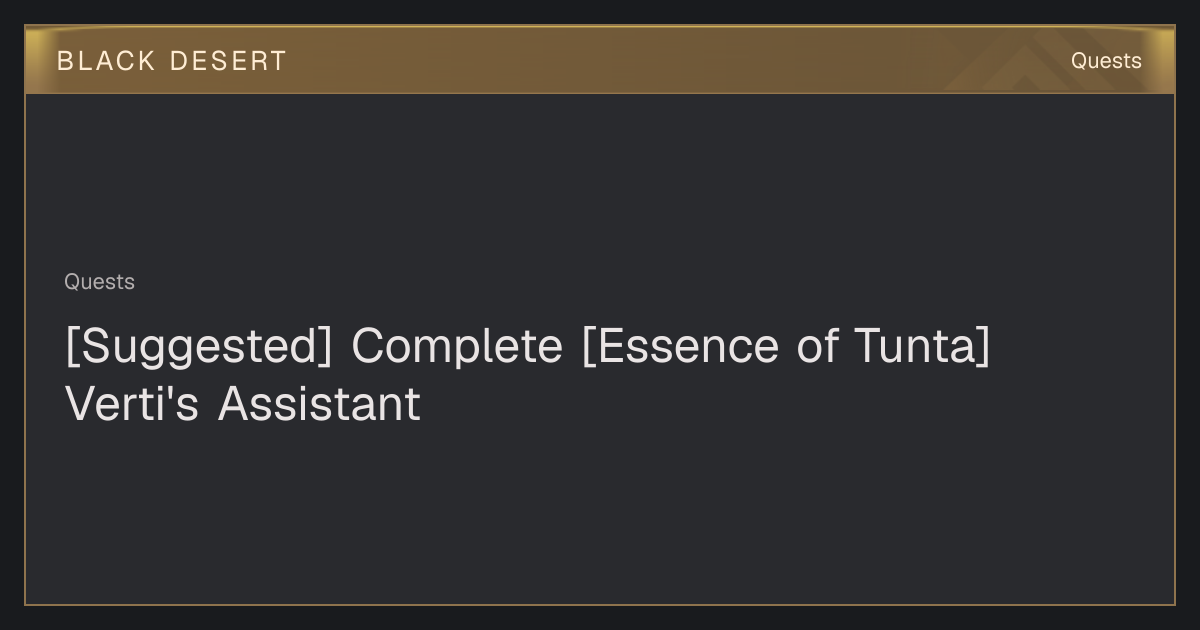Viewport: 1200px width, 630px height.
Task: Click the word Assistant in the heading
Action: (319, 404)
